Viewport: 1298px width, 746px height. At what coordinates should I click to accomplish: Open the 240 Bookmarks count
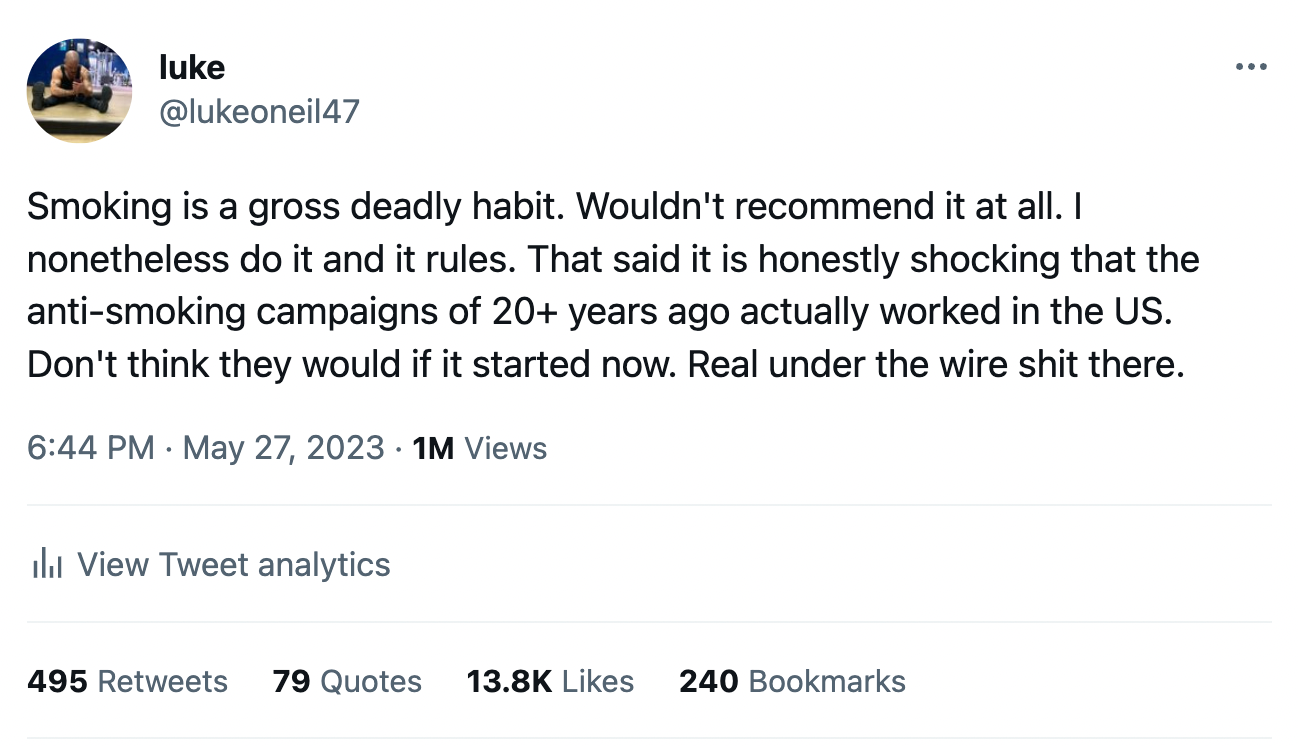pos(792,682)
